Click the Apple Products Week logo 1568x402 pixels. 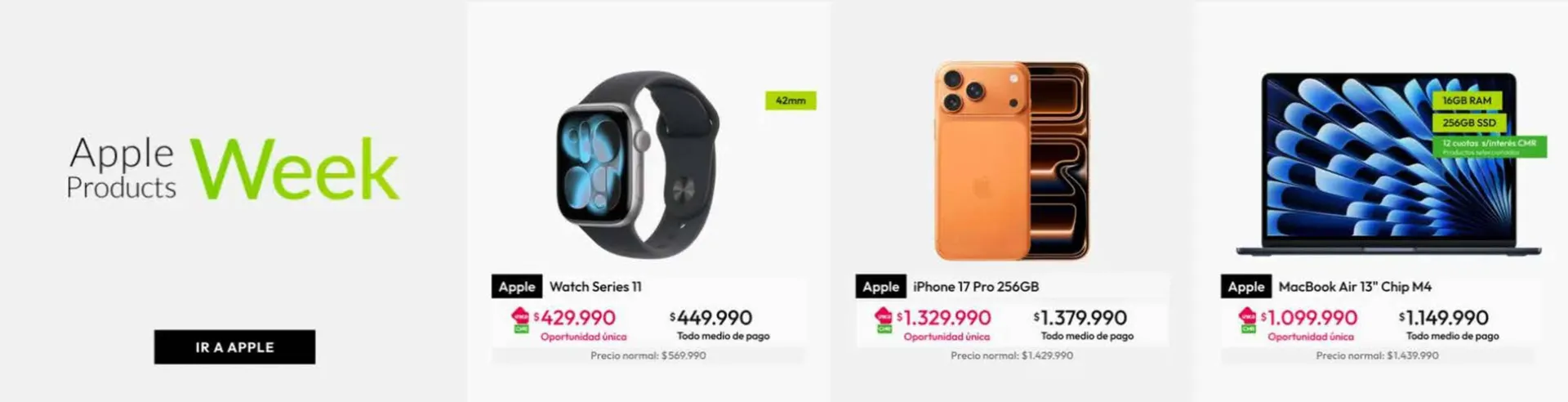coord(234,168)
